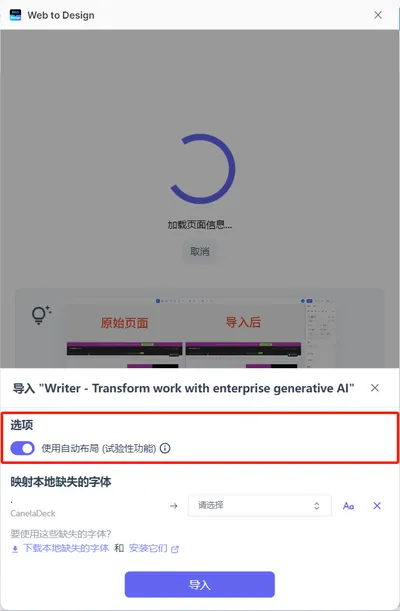This screenshot has width=400, height=611.
Task: Click the Web to Design plugin logo
Action: (15, 15)
